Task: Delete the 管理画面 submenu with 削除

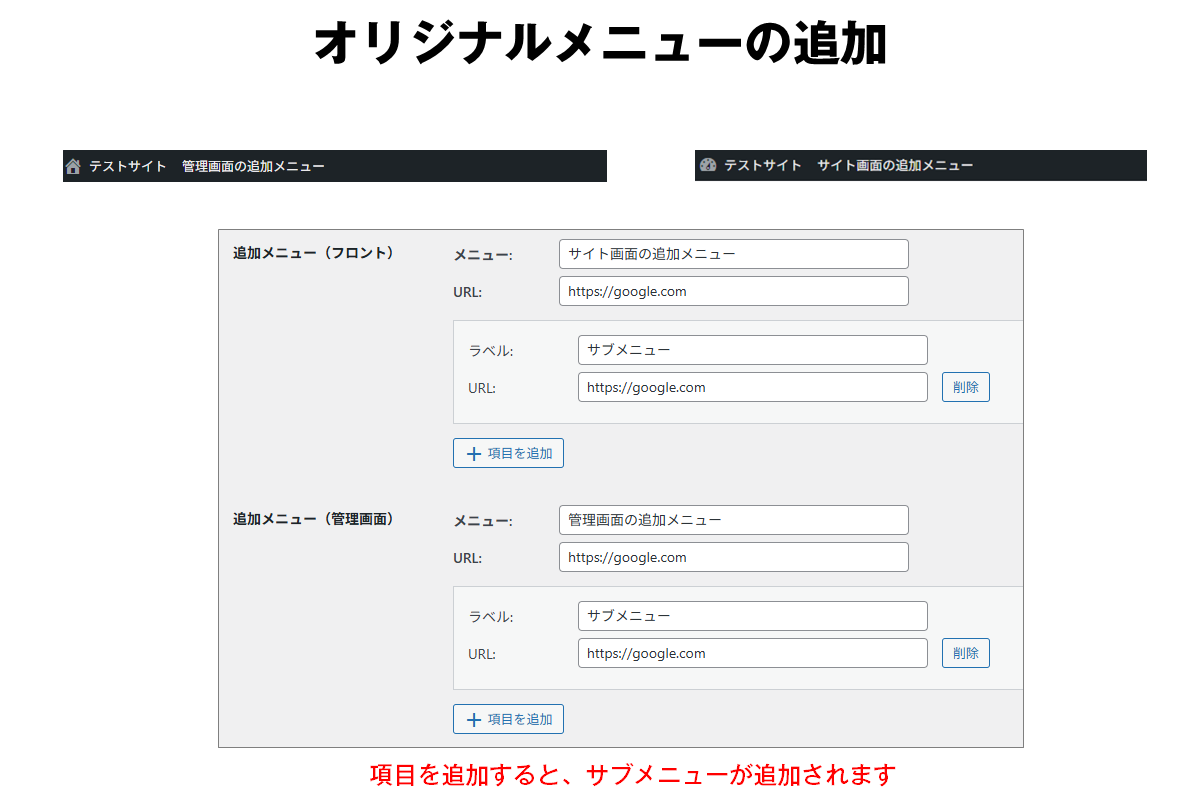Action: [x=966, y=653]
